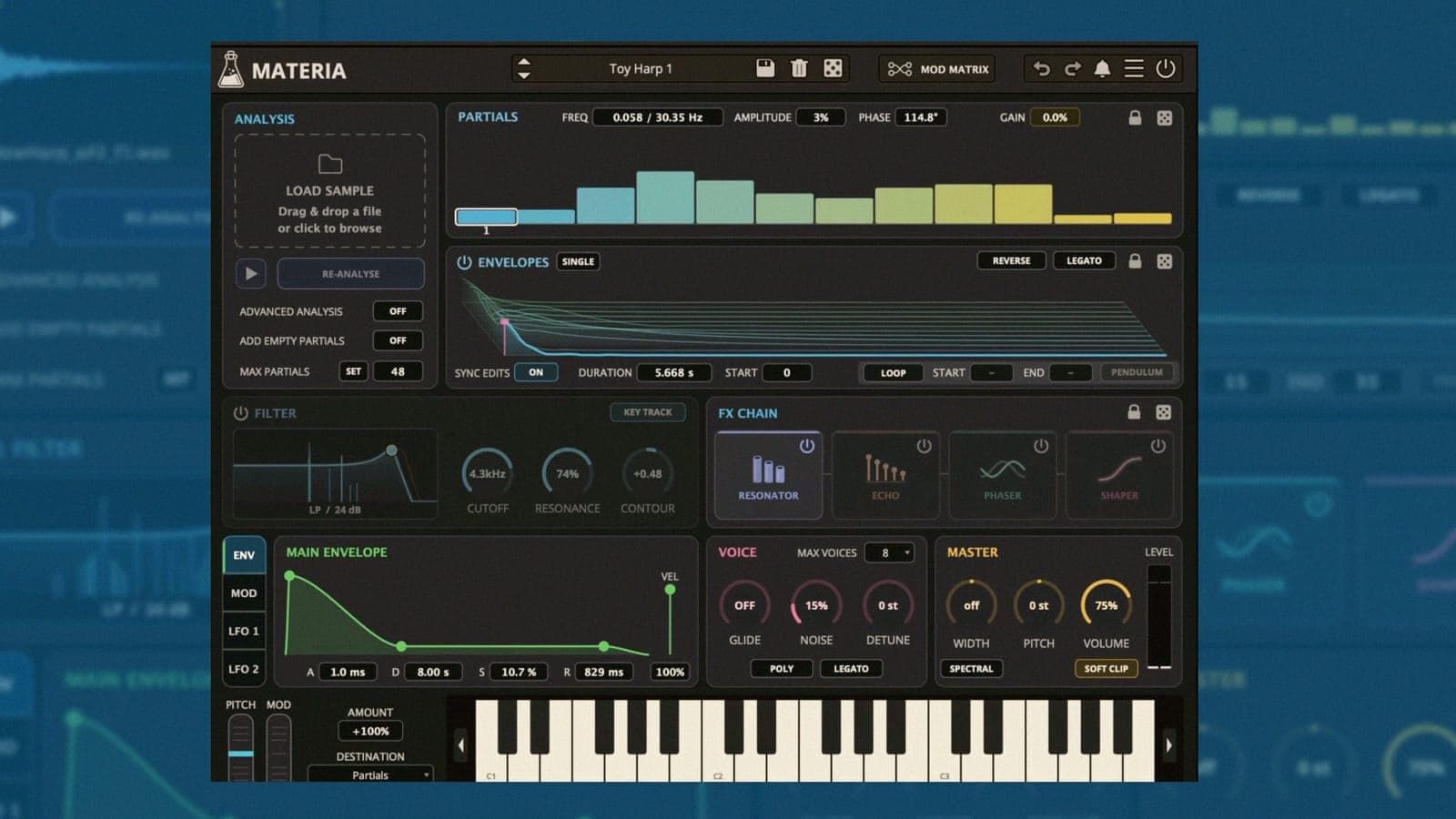Switch to the LFO 2 tab
Viewport: 1456px width, 819px height.
pyautogui.click(x=244, y=669)
